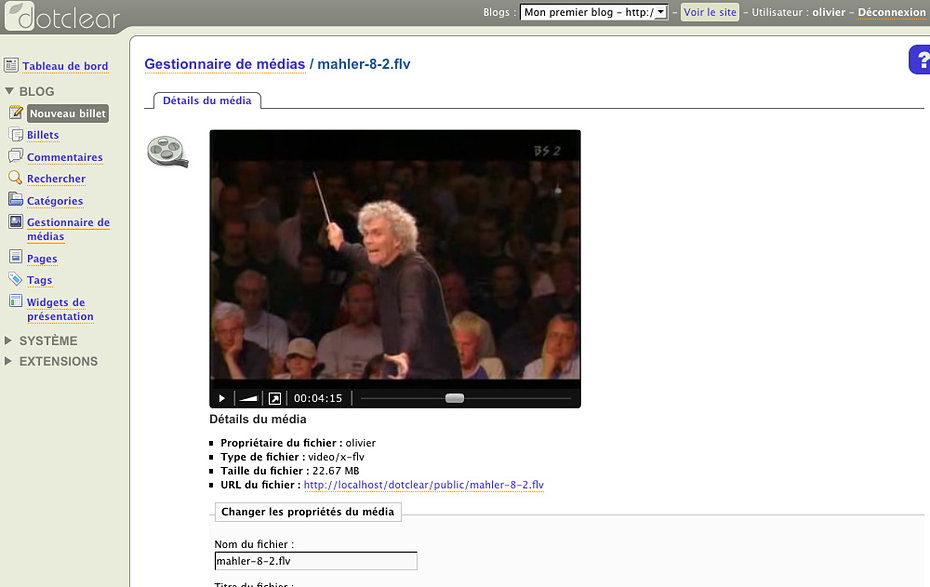
Task: Select the Détails du média tab
Action: click(207, 101)
